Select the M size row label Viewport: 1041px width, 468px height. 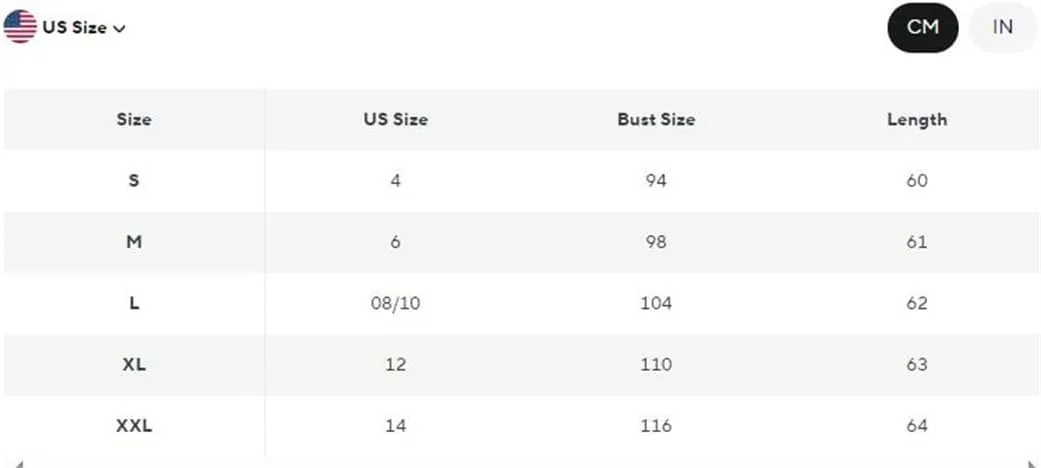[x=134, y=242]
